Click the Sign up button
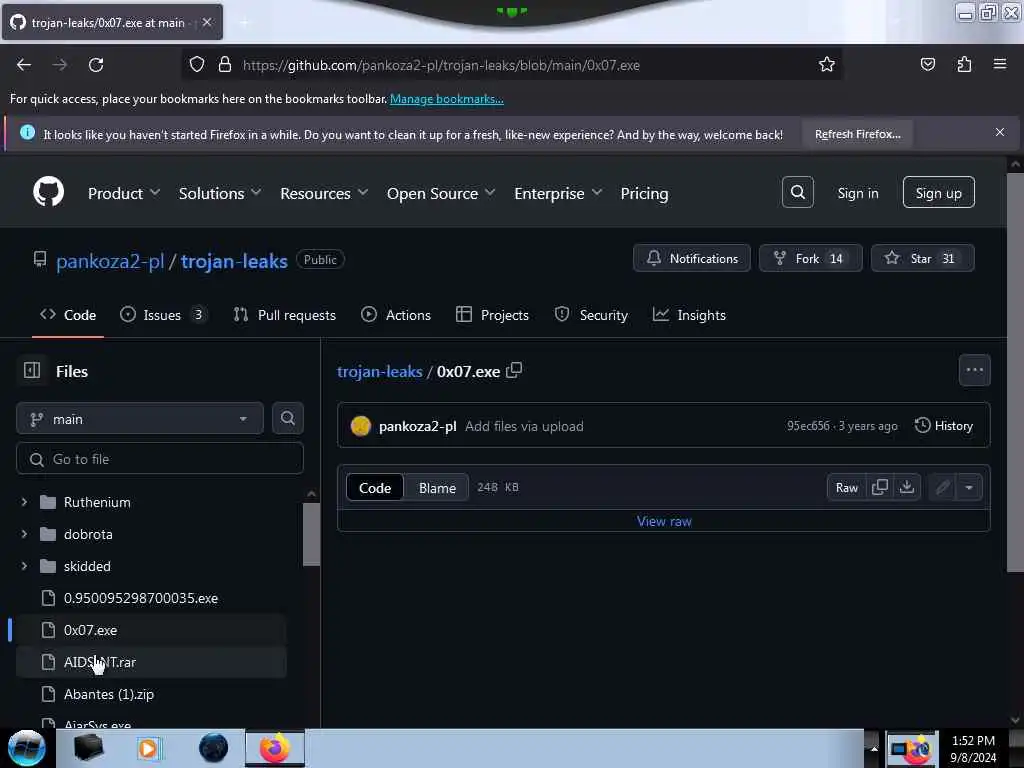The width and height of the screenshot is (1024, 768). 938,193
